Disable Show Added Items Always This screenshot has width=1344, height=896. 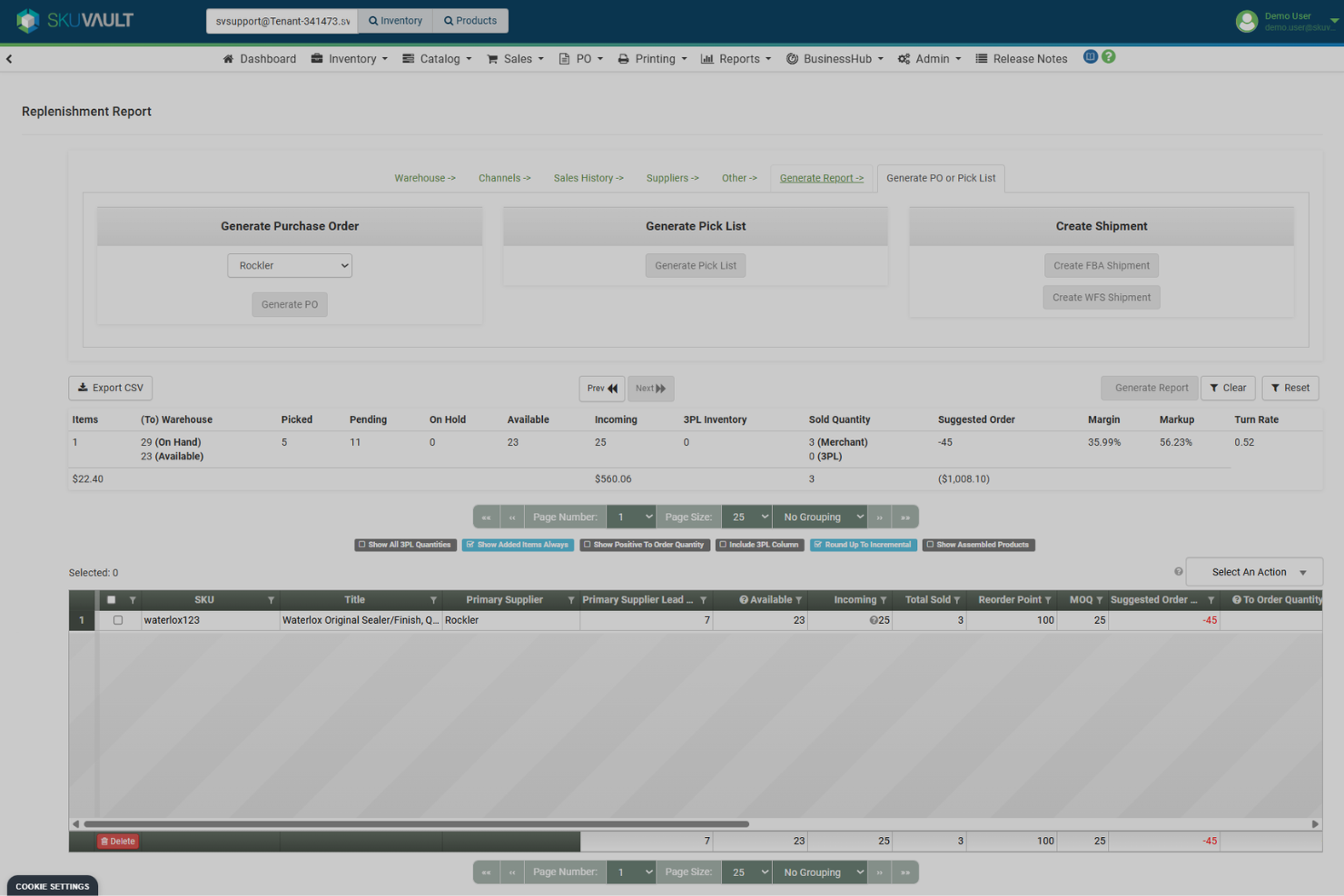518,545
